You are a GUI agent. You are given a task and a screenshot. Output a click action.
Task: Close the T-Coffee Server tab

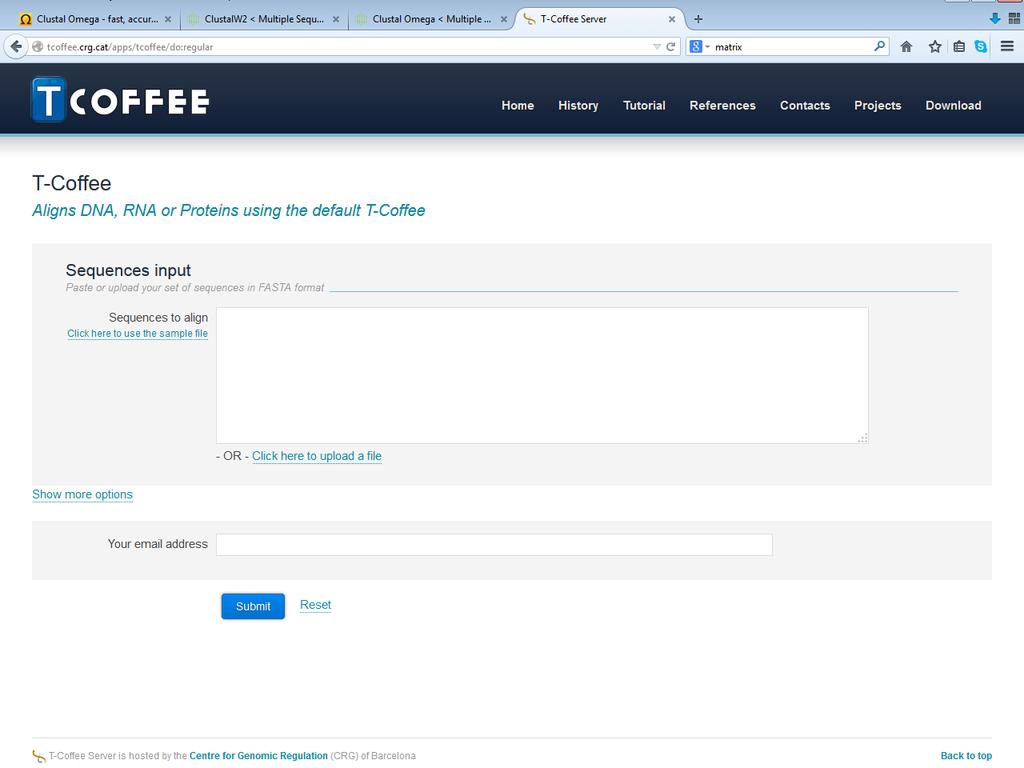671,20
